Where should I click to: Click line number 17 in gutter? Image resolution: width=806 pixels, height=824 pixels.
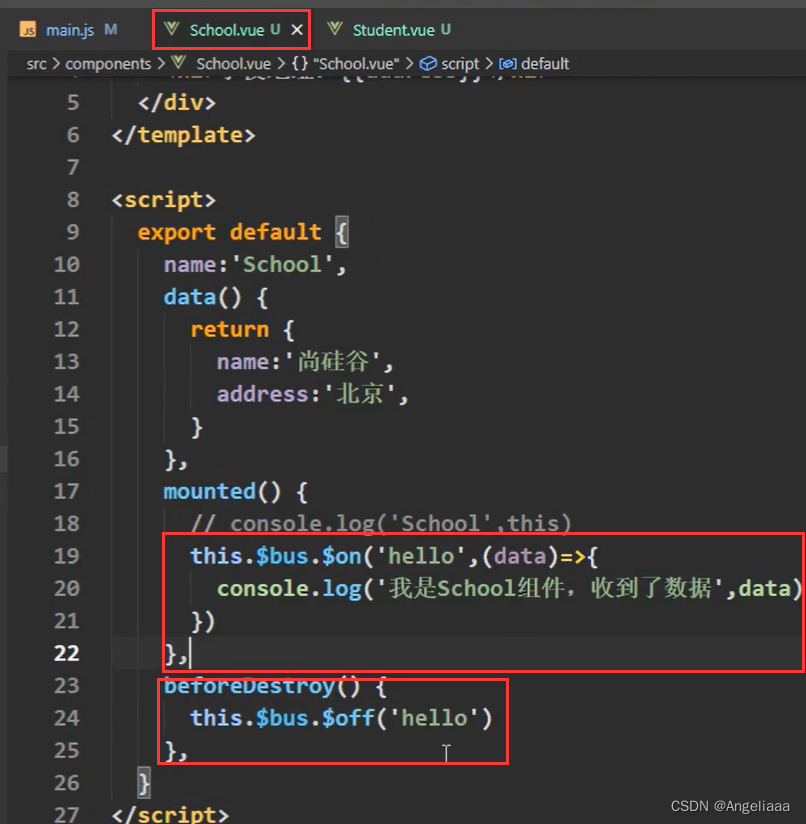67,491
